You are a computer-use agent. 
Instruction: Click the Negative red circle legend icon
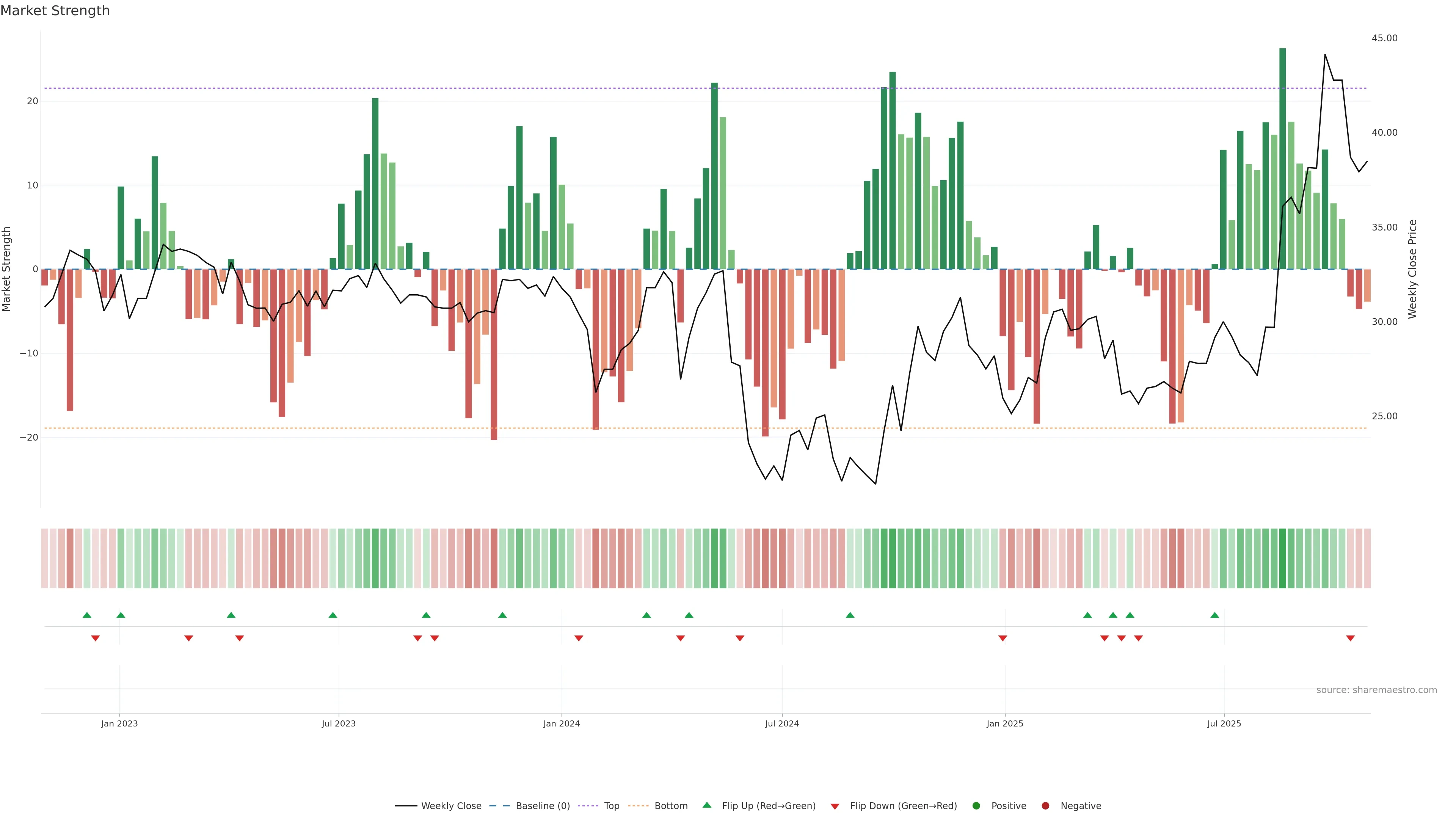pyautogui.click(x=1045, y=806)
